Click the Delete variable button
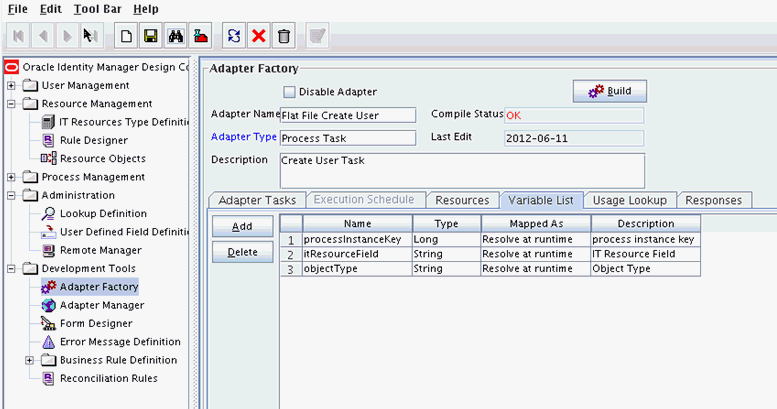 pyautogui.click(x=242, y=252)
